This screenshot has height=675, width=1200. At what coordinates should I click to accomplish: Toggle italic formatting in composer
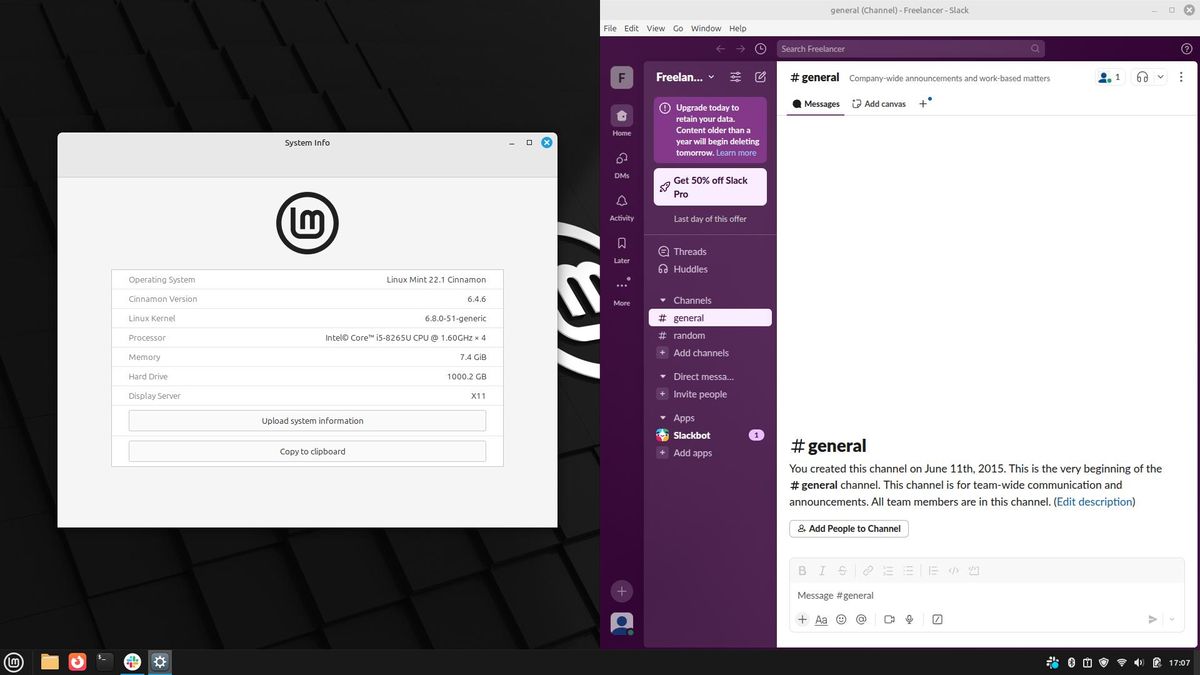click(822, 571)
